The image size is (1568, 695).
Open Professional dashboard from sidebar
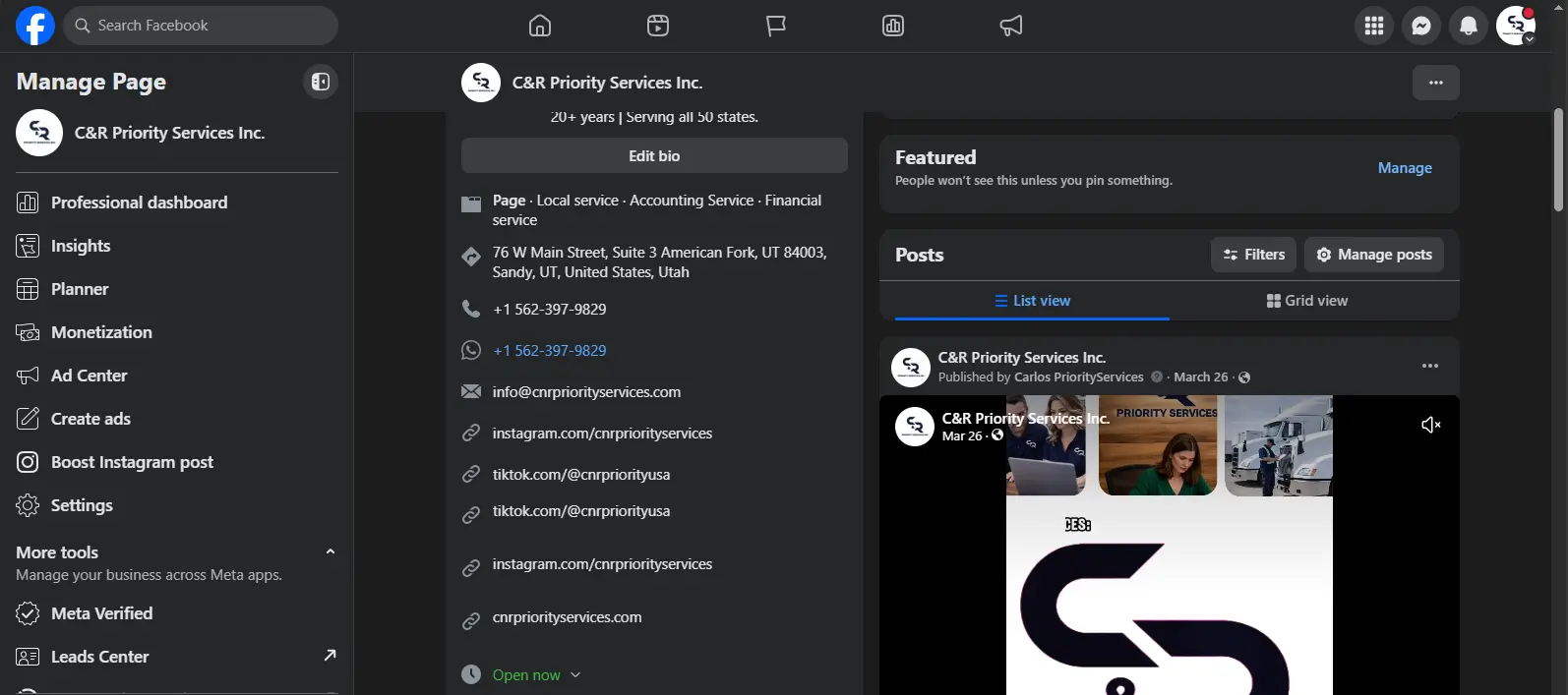point(177,203)
